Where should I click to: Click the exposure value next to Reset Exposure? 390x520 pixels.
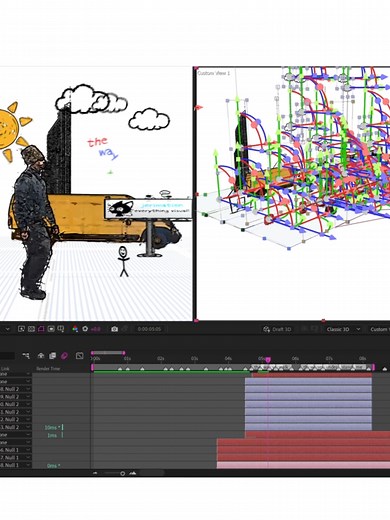(95, 329)
